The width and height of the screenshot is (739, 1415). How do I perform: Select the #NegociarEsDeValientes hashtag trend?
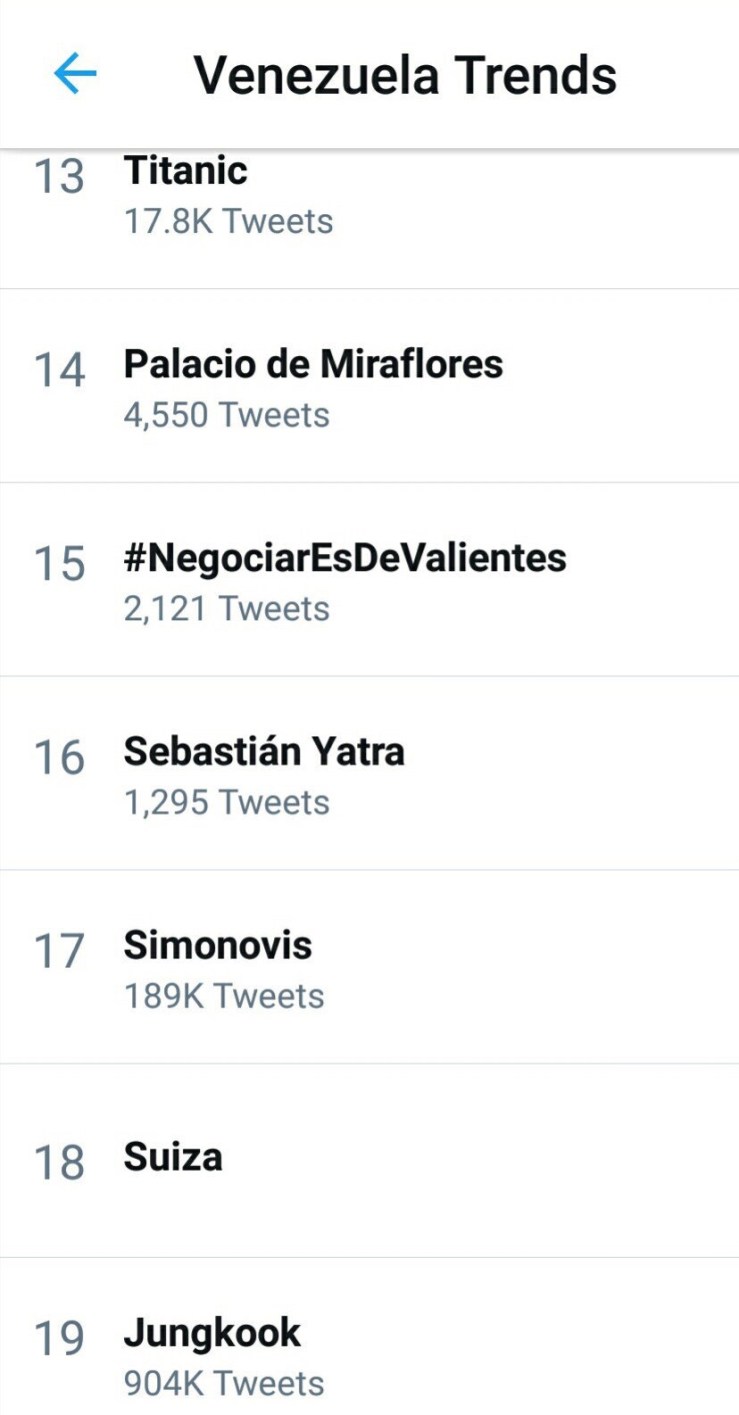pyautogui.click(x=345, y=557)
